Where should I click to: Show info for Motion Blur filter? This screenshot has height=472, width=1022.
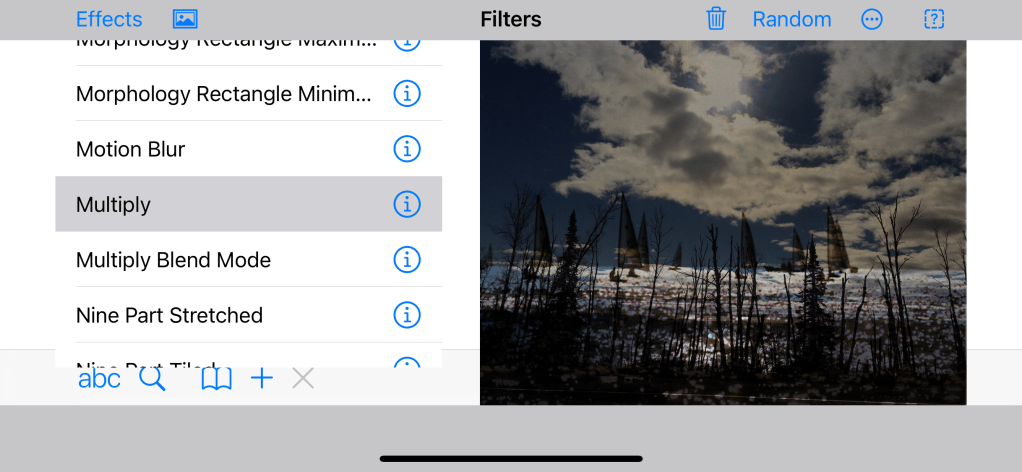click(407, 149)
